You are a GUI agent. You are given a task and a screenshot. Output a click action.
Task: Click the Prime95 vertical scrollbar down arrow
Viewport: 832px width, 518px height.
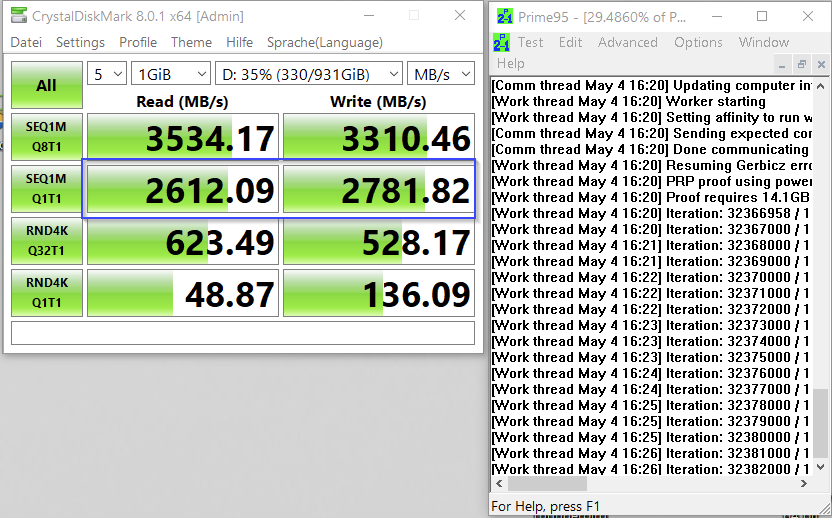click(820, 467)
